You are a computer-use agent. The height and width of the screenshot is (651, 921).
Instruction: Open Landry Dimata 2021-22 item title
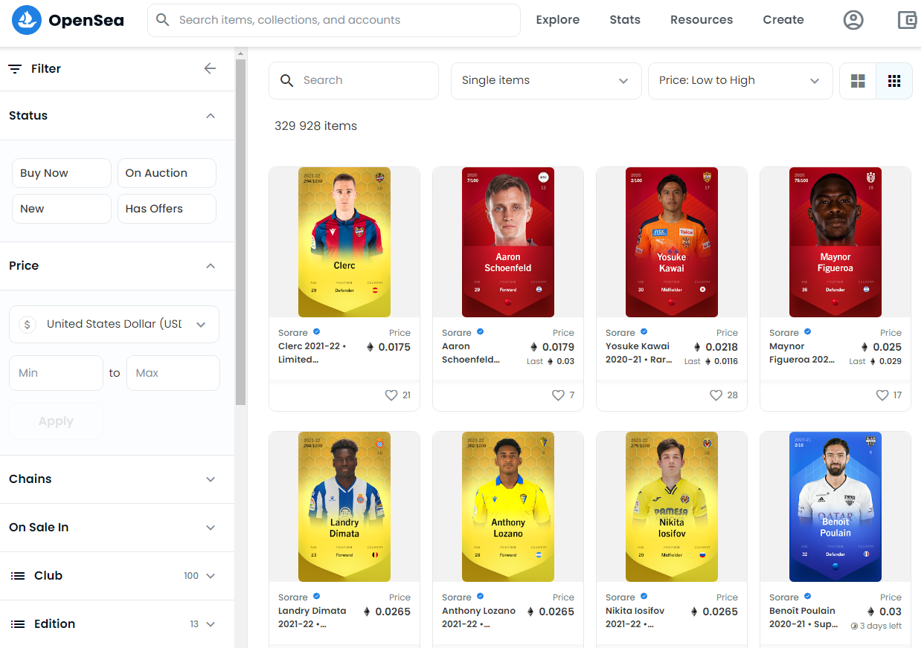click(x=312, y=617)
